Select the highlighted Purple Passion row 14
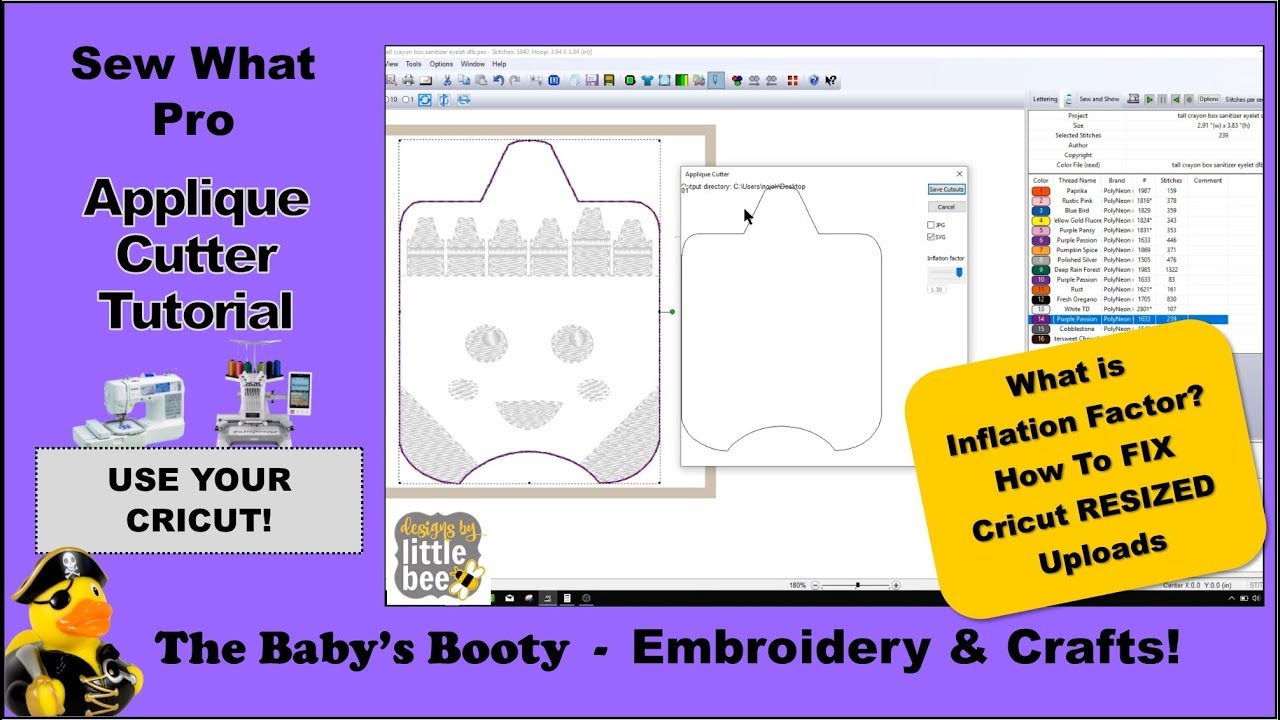The height and width of the screenshot is (720, 1280). 1130,319
